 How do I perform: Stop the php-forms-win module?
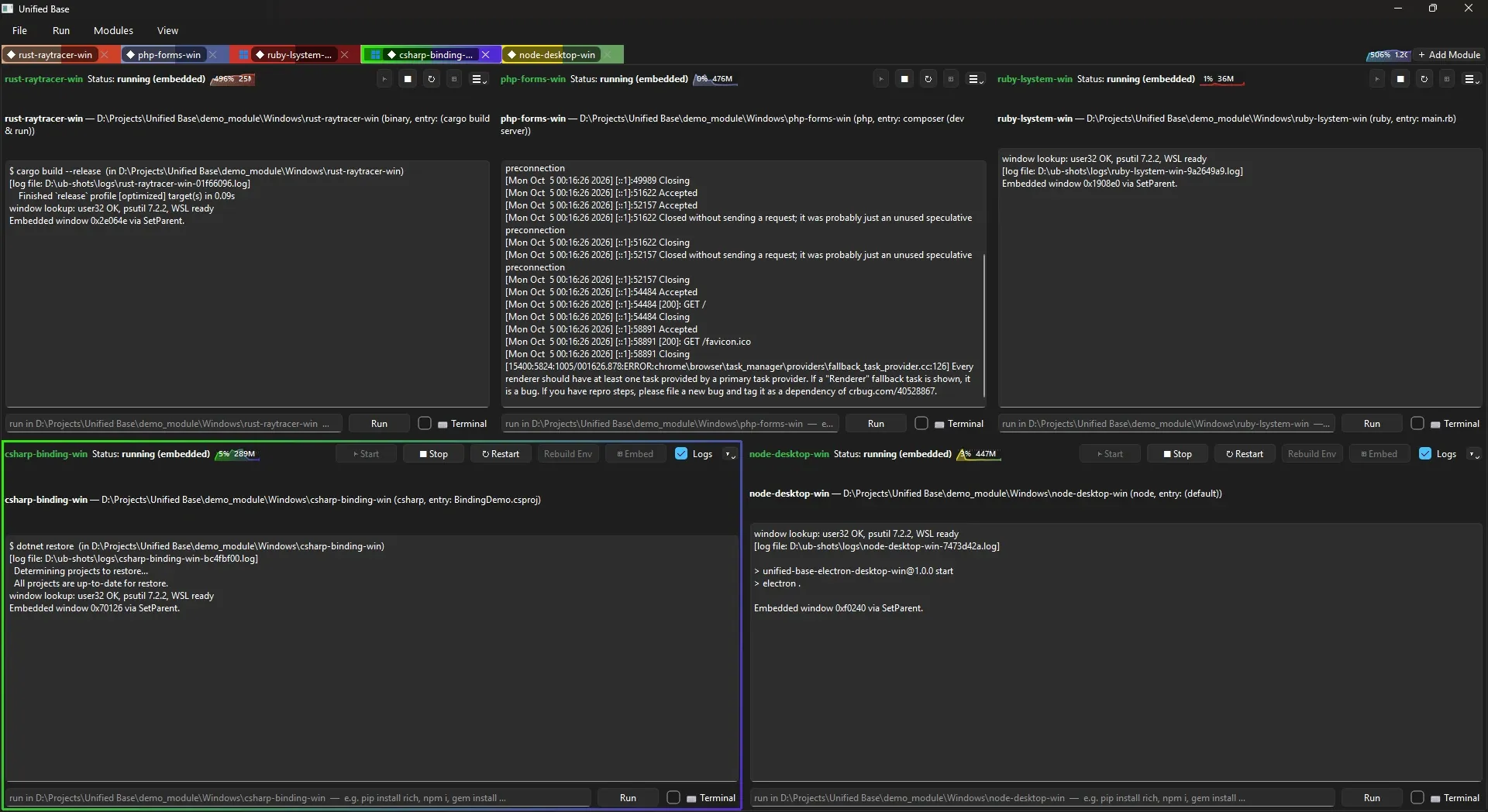[x=904, y=79]
